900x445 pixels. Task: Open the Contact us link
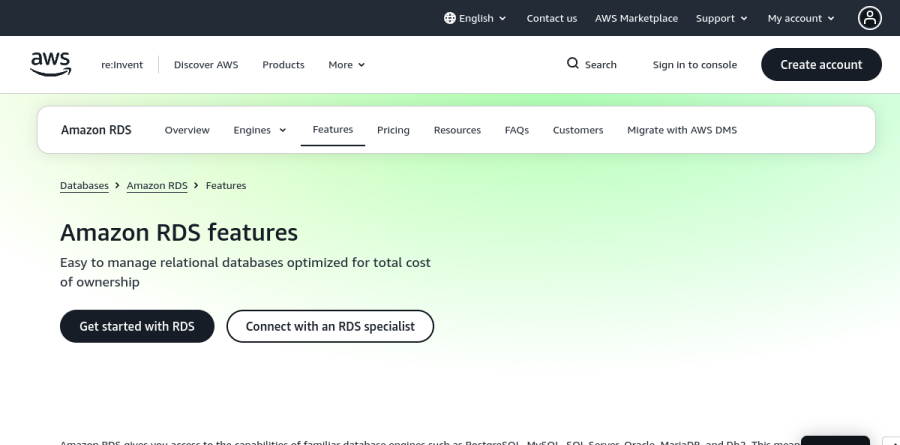pos(552,18)
